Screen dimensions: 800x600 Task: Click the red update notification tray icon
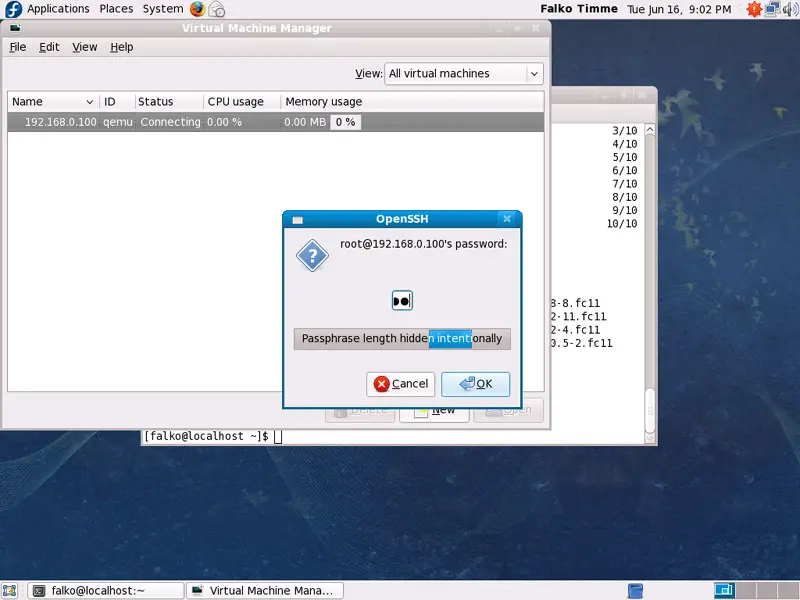point(753,9)
